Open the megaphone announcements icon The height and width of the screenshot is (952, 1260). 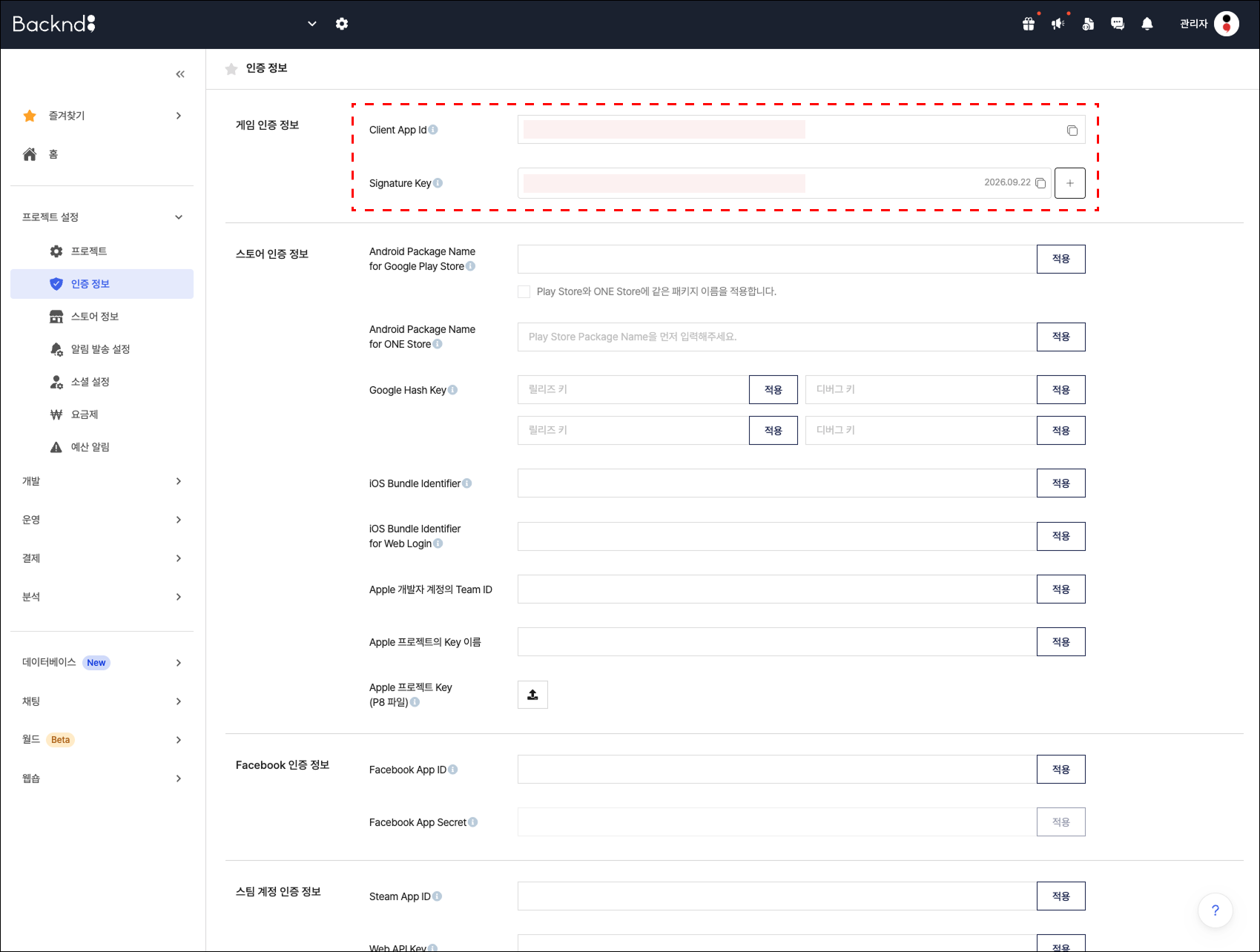1058,24
